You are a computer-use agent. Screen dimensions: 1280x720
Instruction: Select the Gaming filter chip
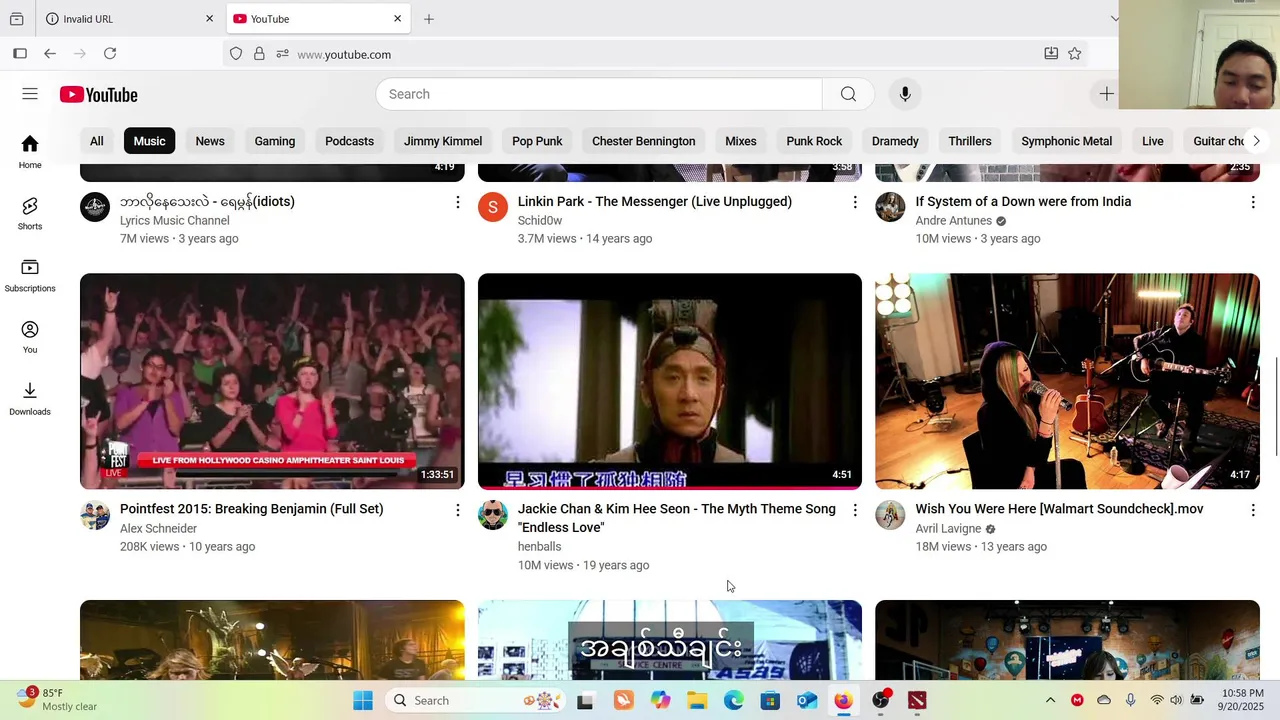[275, 141]
